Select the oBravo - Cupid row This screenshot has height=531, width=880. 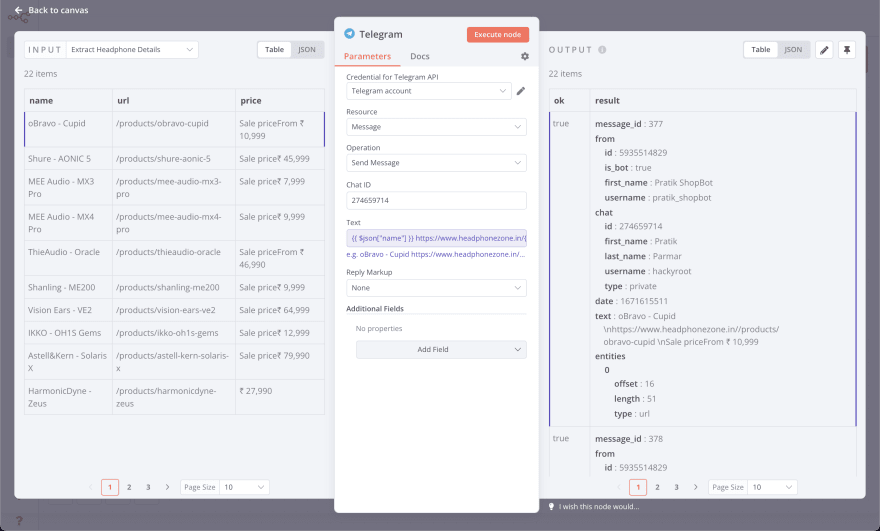click(175, 130)
